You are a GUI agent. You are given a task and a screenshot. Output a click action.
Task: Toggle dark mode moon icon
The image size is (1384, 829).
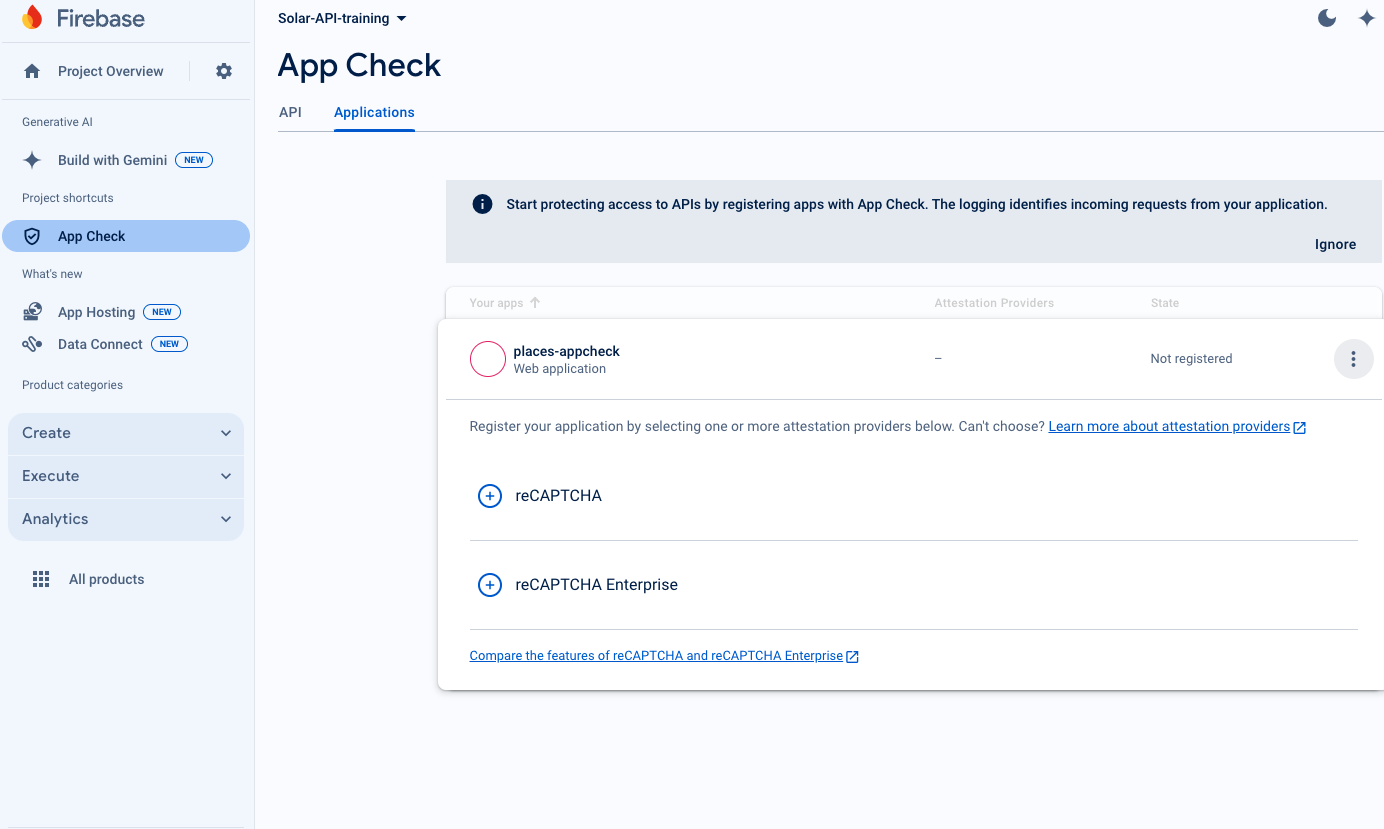(1327, 18)
